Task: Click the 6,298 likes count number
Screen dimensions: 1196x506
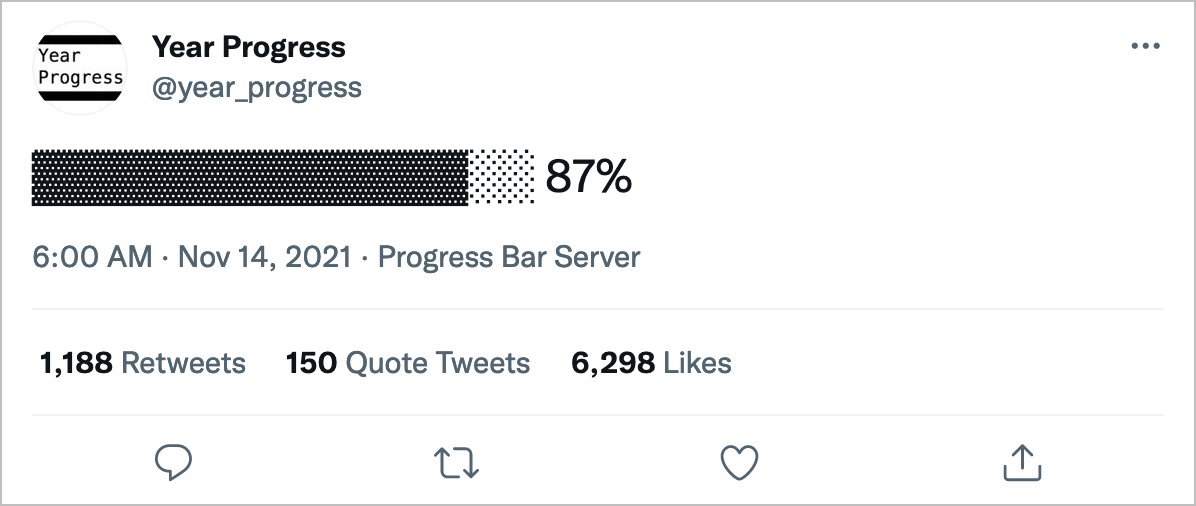Action: 613,362
